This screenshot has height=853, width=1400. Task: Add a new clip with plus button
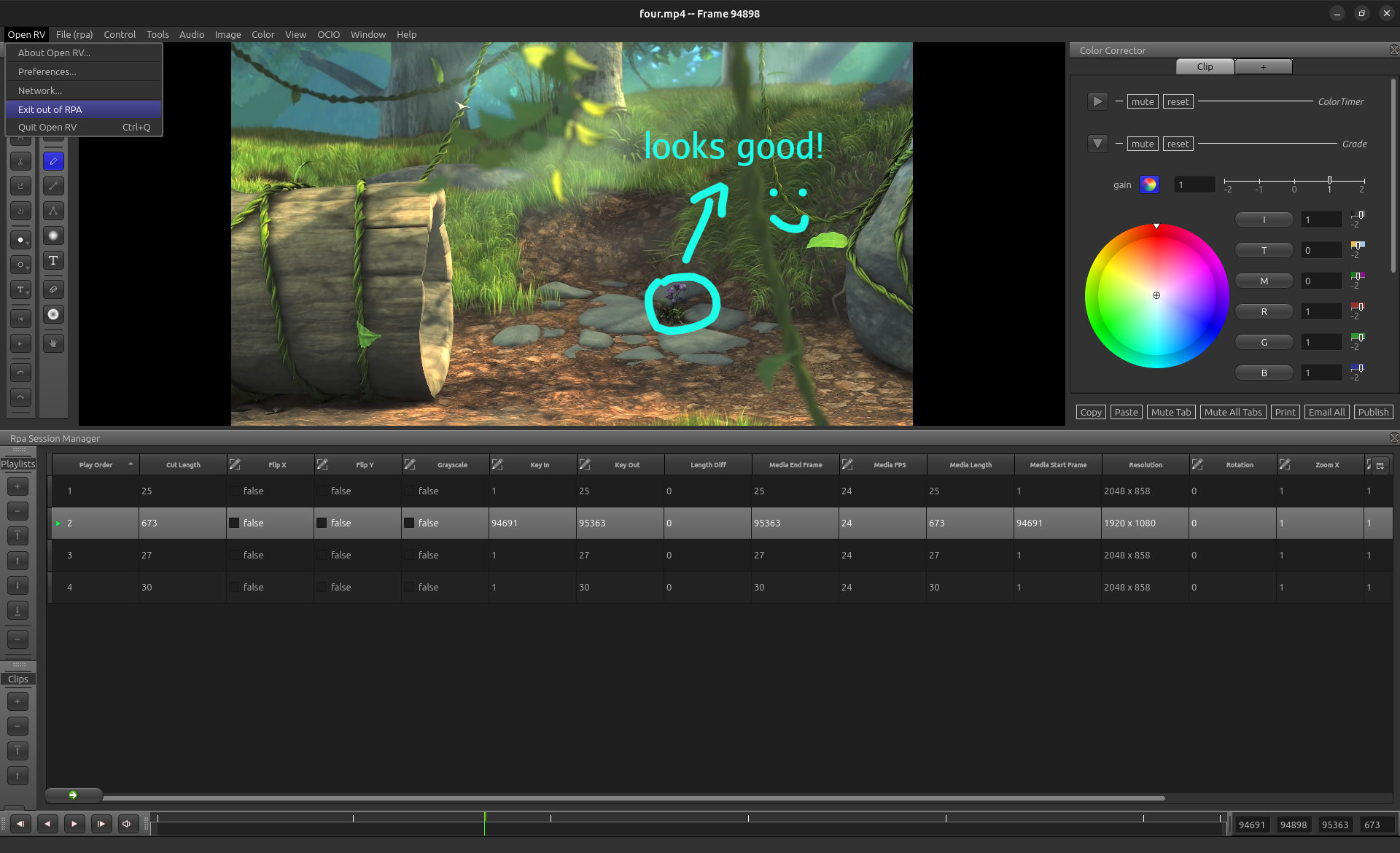tap(17, 701)
